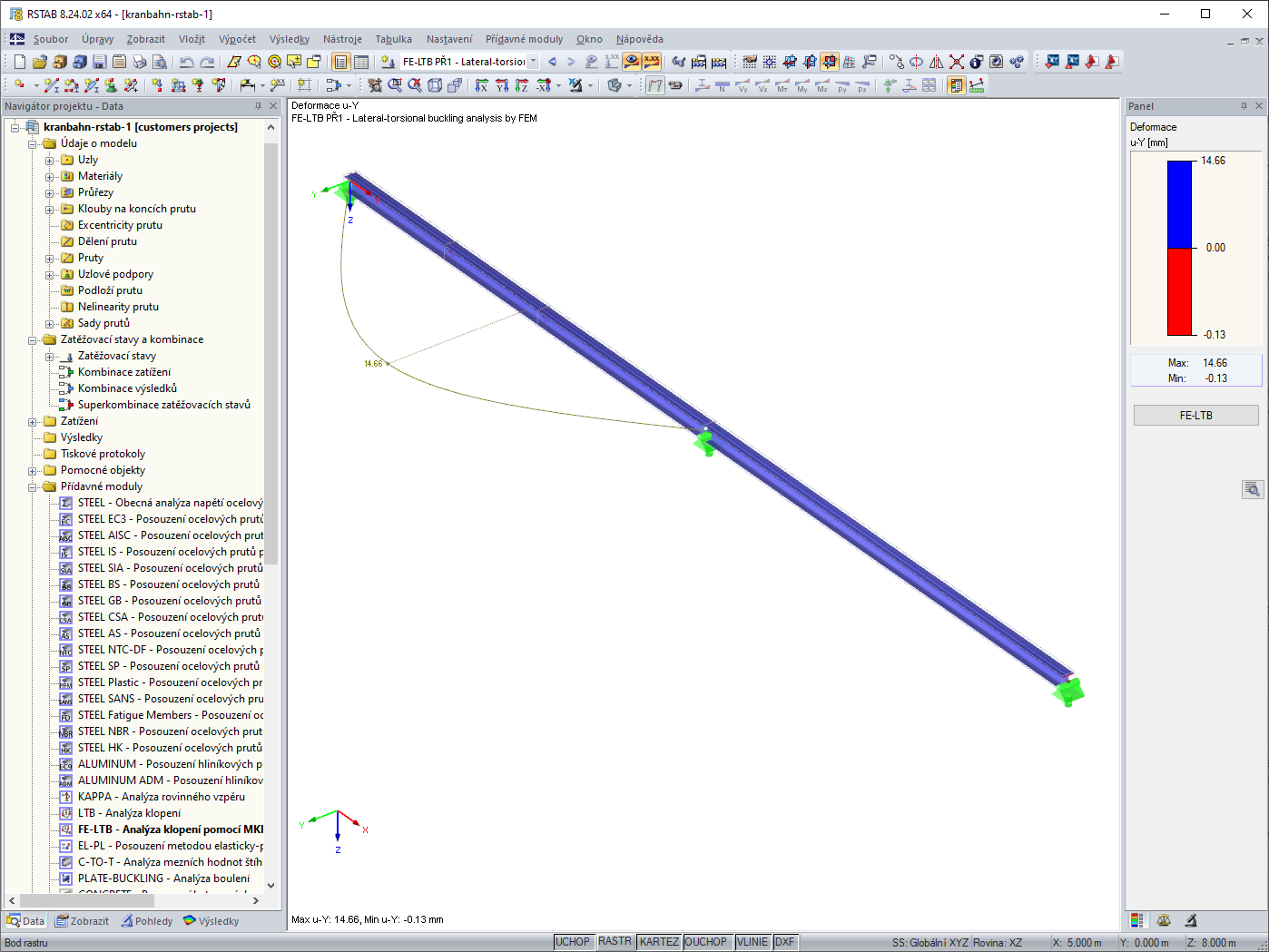
Task: Toggle the table display button
Action: (x=360, y=62)
